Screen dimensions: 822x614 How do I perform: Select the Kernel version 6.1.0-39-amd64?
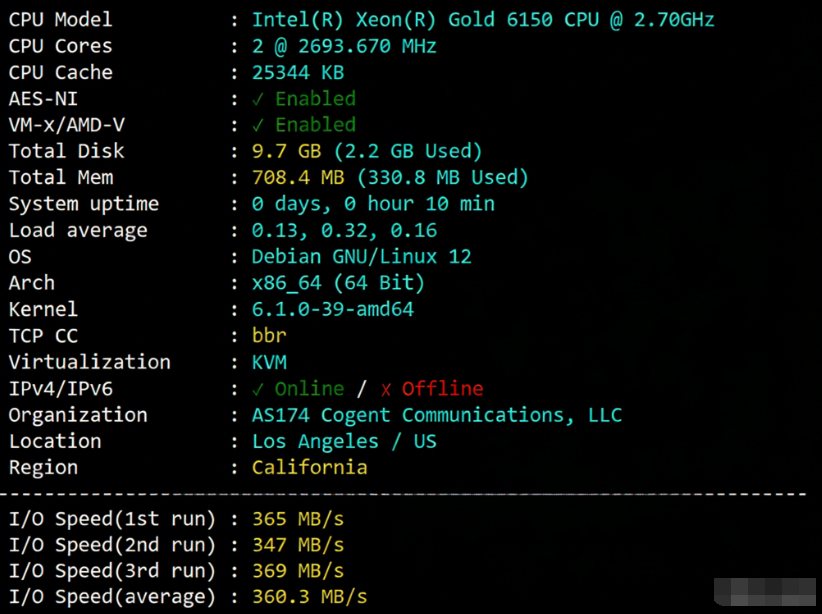pos(333,310)
